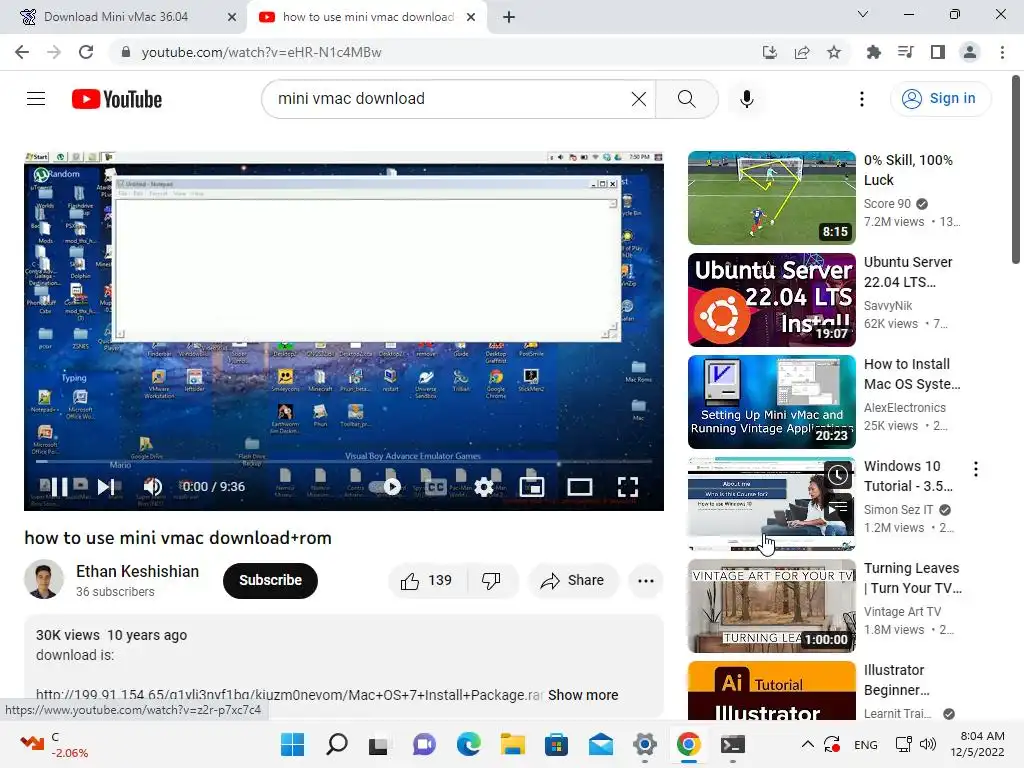Go back in browser history

coord(22,52)
